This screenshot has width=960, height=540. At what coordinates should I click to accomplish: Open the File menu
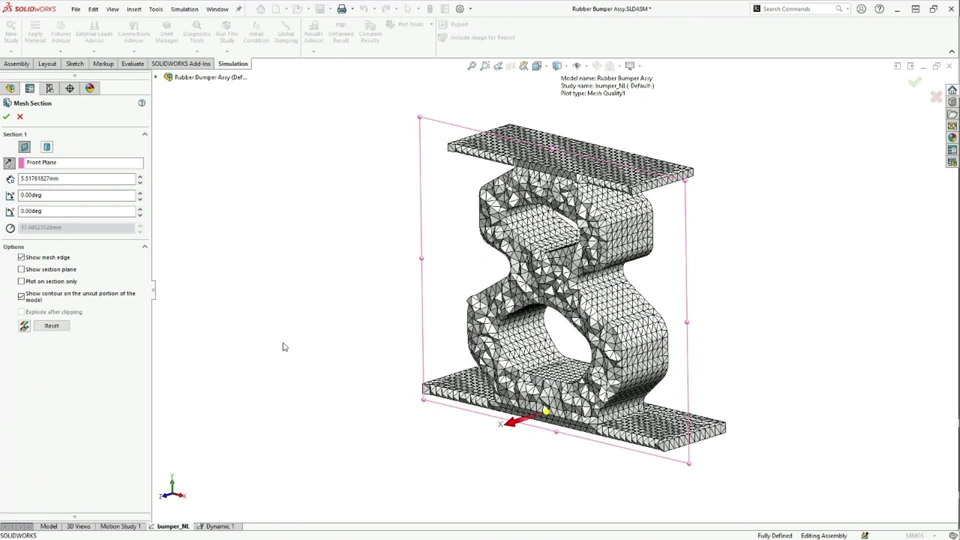[x=76, y=9]
